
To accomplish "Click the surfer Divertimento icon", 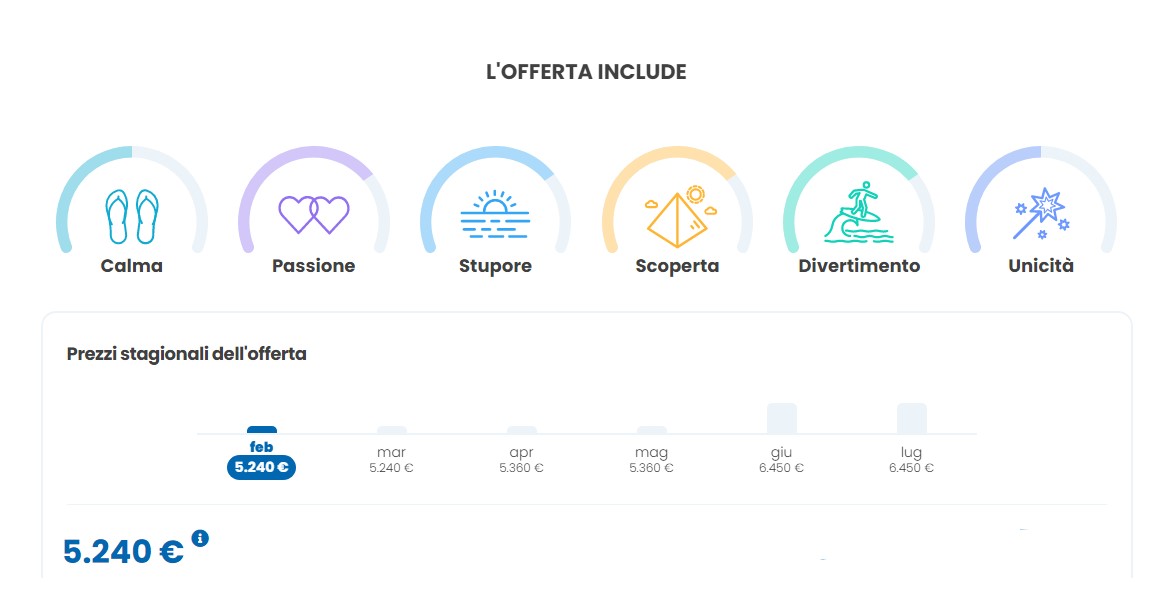I will click(x=859, y=212).
